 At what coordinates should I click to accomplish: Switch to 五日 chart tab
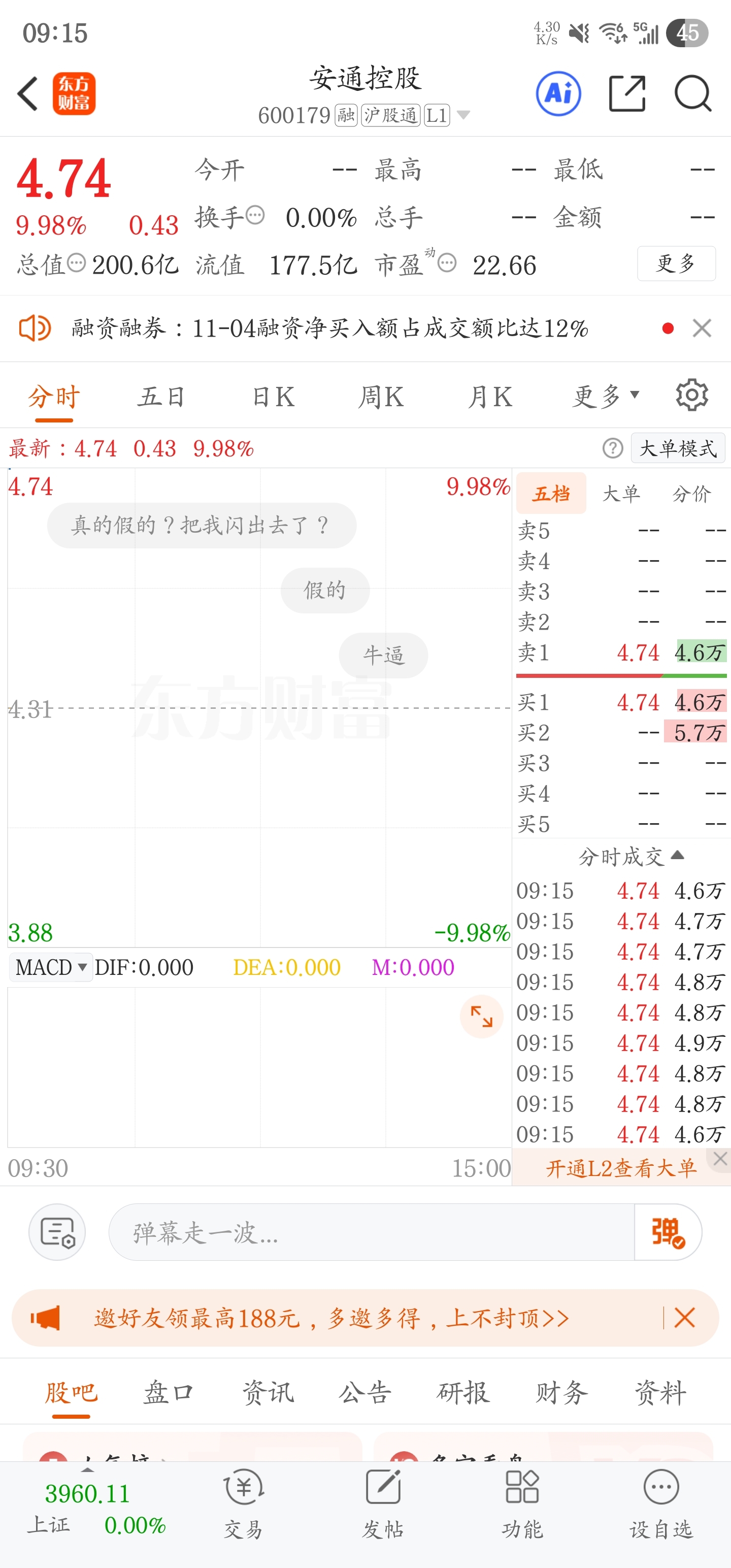[161, 398]
